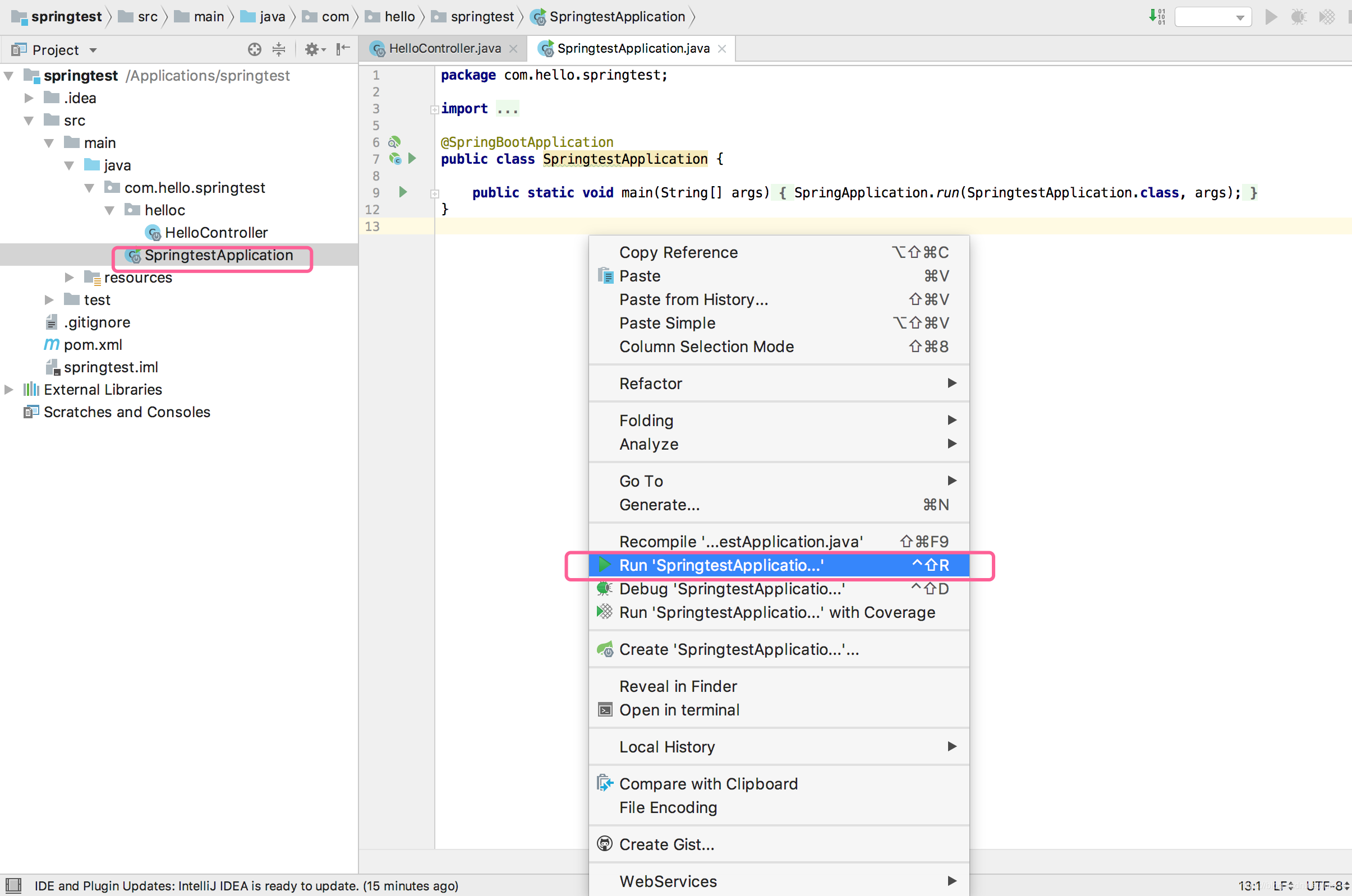Open the Analyze submenu
Screen dimensions: 1352x896
[779, 444]
